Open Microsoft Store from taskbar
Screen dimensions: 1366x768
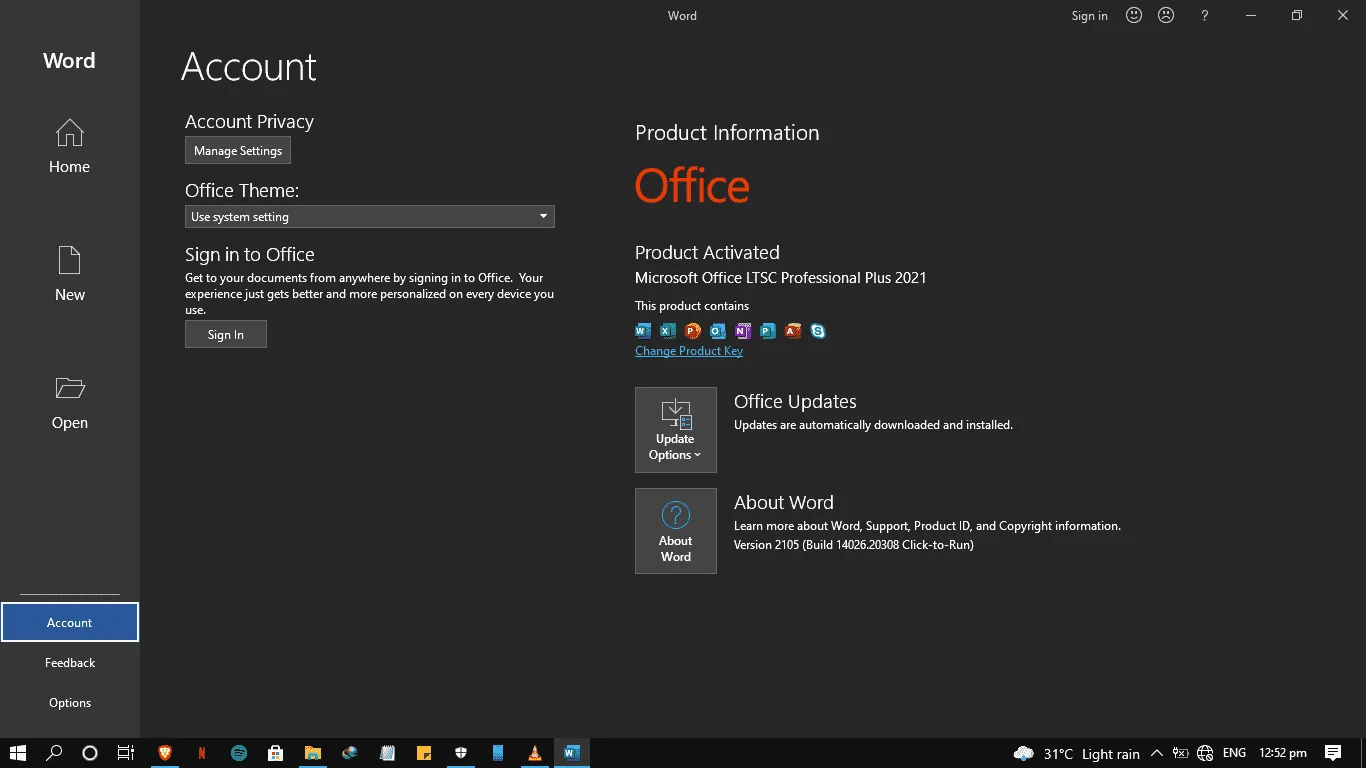(x=276, y=753)
